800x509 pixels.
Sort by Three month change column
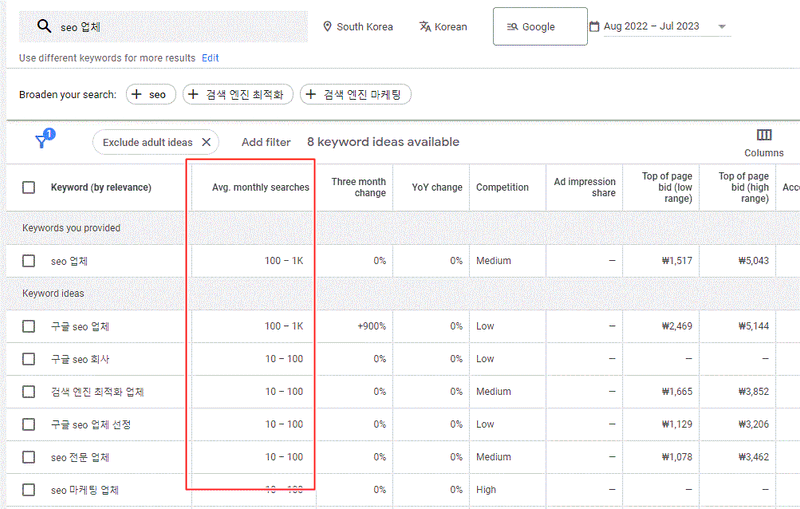(x=358, y=187)
